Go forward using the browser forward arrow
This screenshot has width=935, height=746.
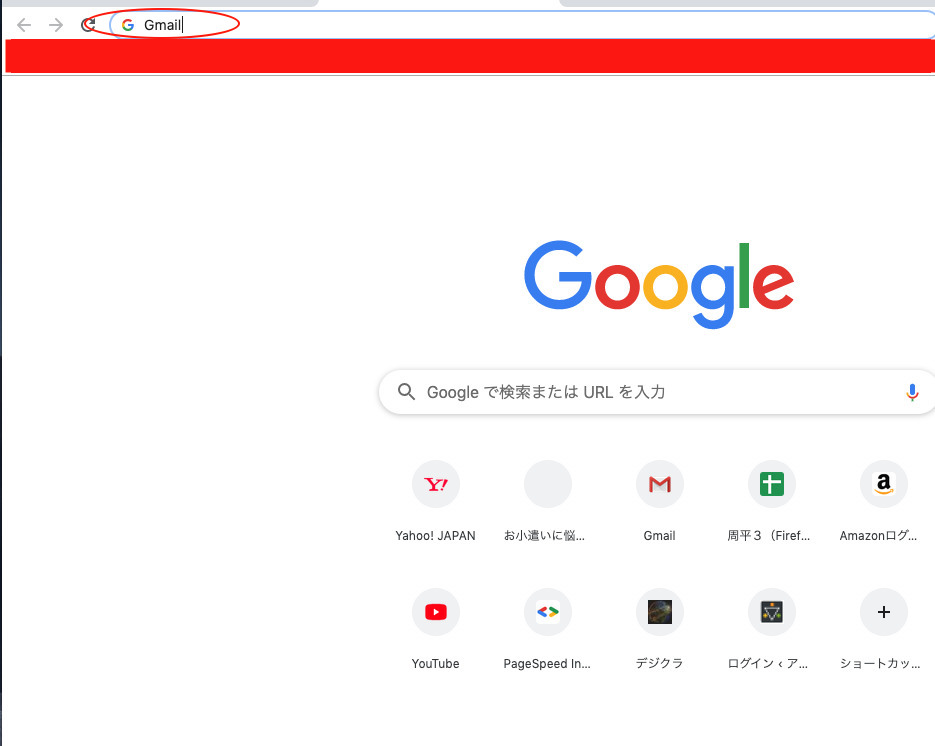[x=56, y=25]
